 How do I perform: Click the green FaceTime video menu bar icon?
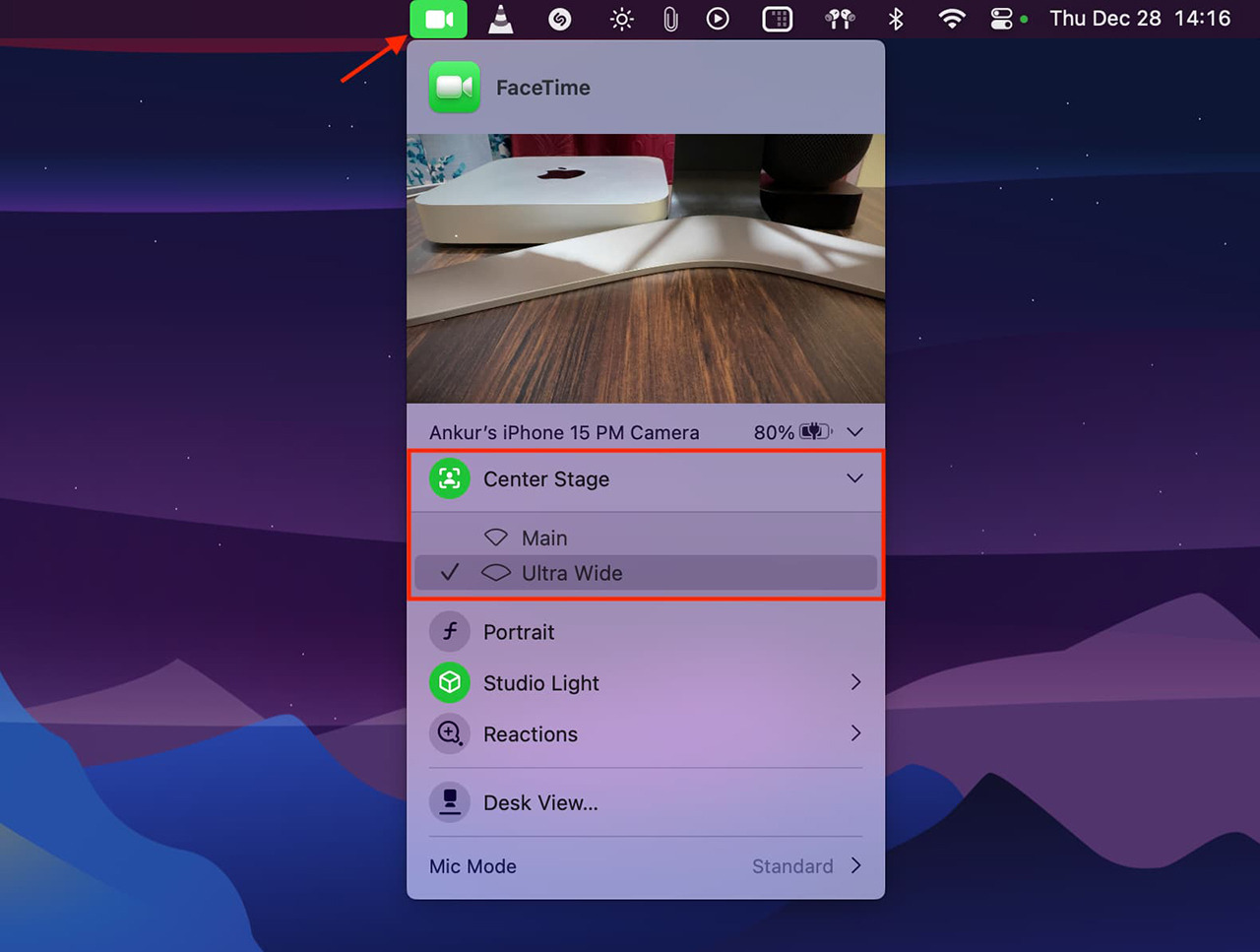click(438, 19)
